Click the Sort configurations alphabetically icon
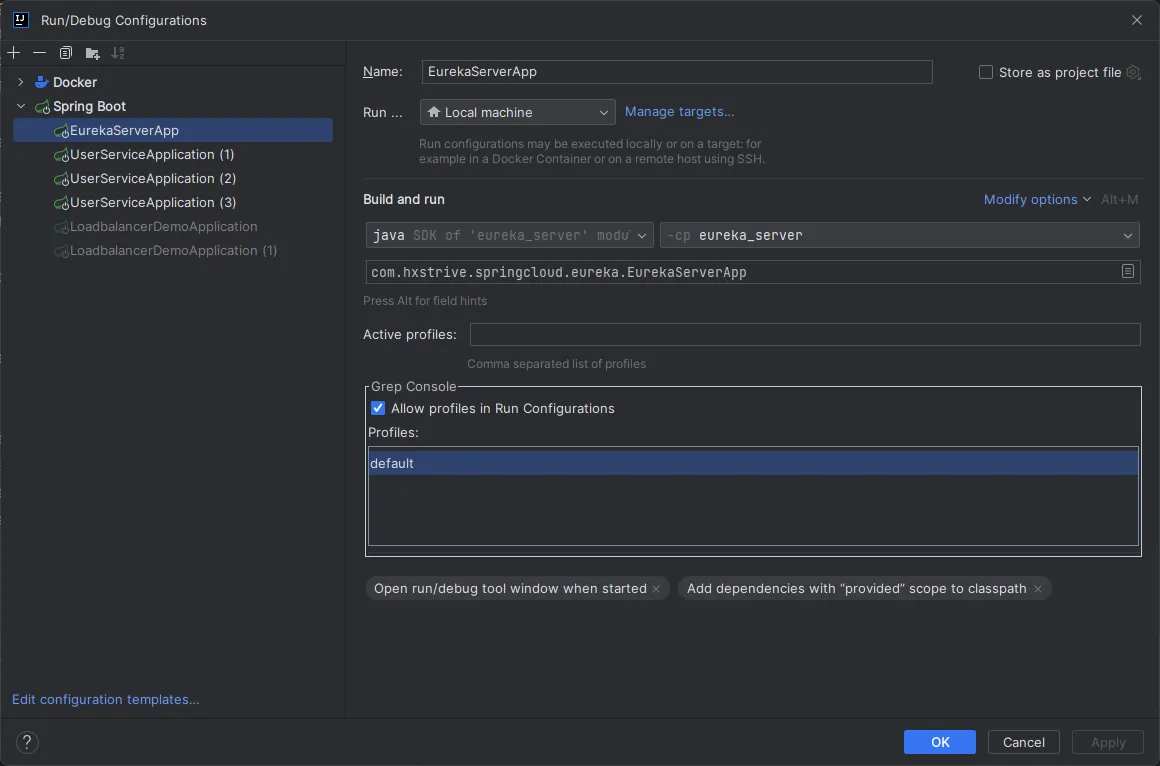This screenshot has width=1160, height=766. click(118, 53)
